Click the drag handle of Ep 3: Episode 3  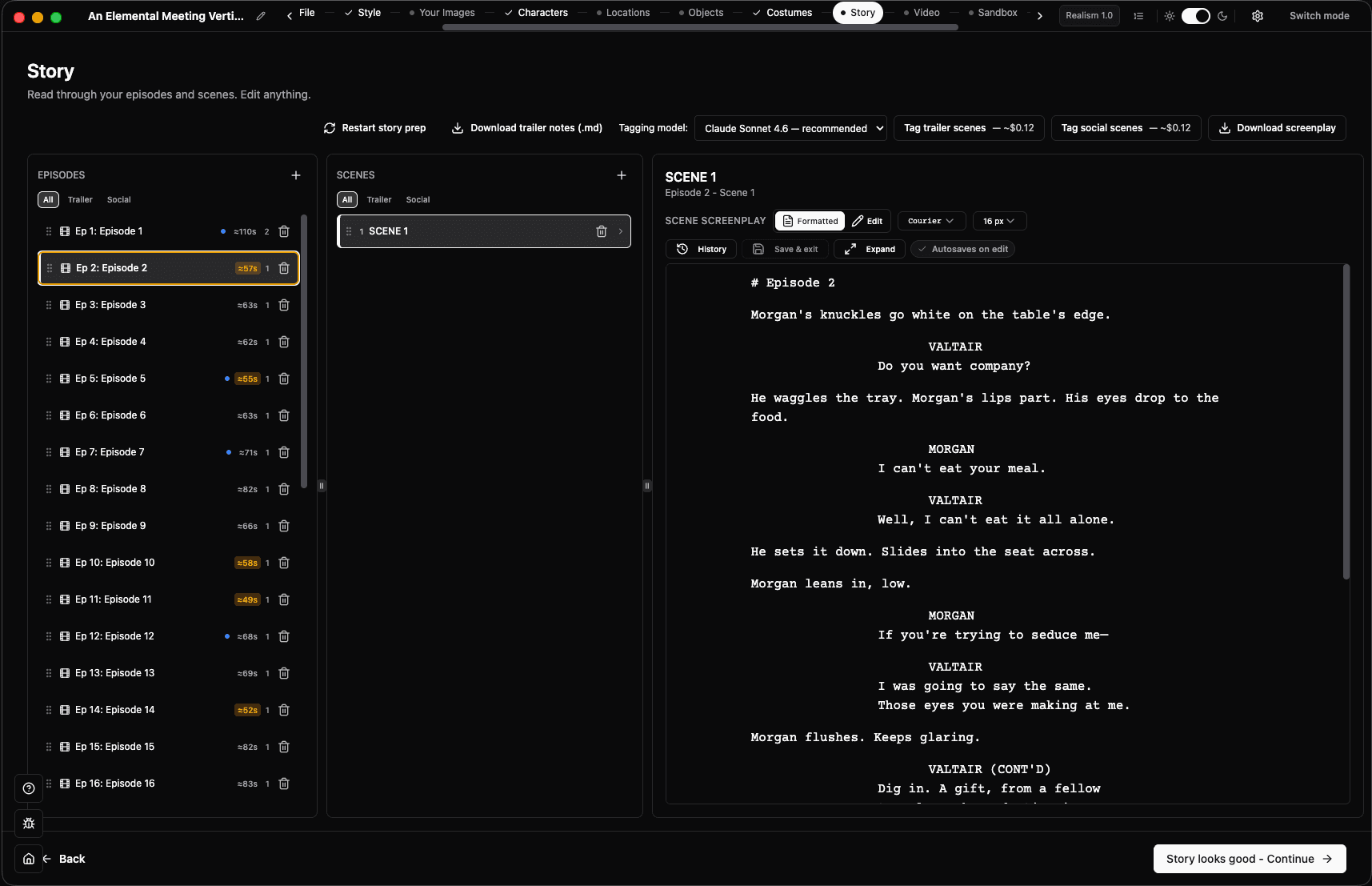(x=49, y=305)
